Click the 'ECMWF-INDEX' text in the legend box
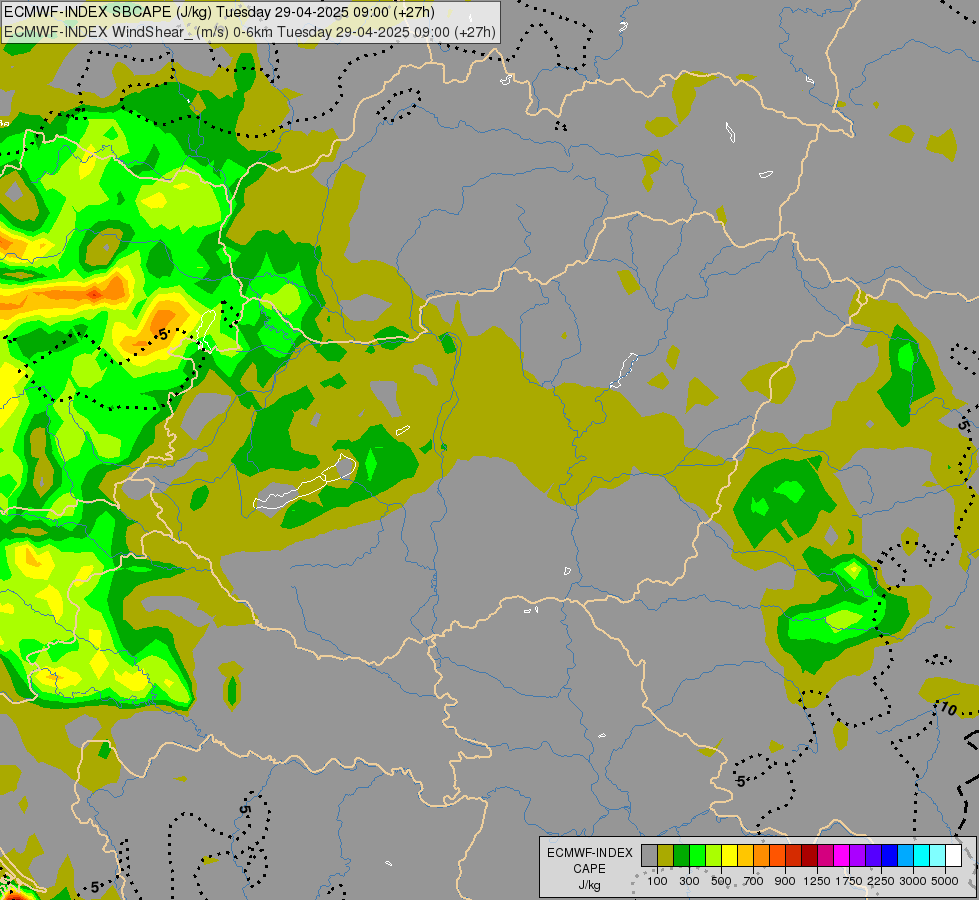This screenshot has width=979, height=900. click(x=589, y=853)
